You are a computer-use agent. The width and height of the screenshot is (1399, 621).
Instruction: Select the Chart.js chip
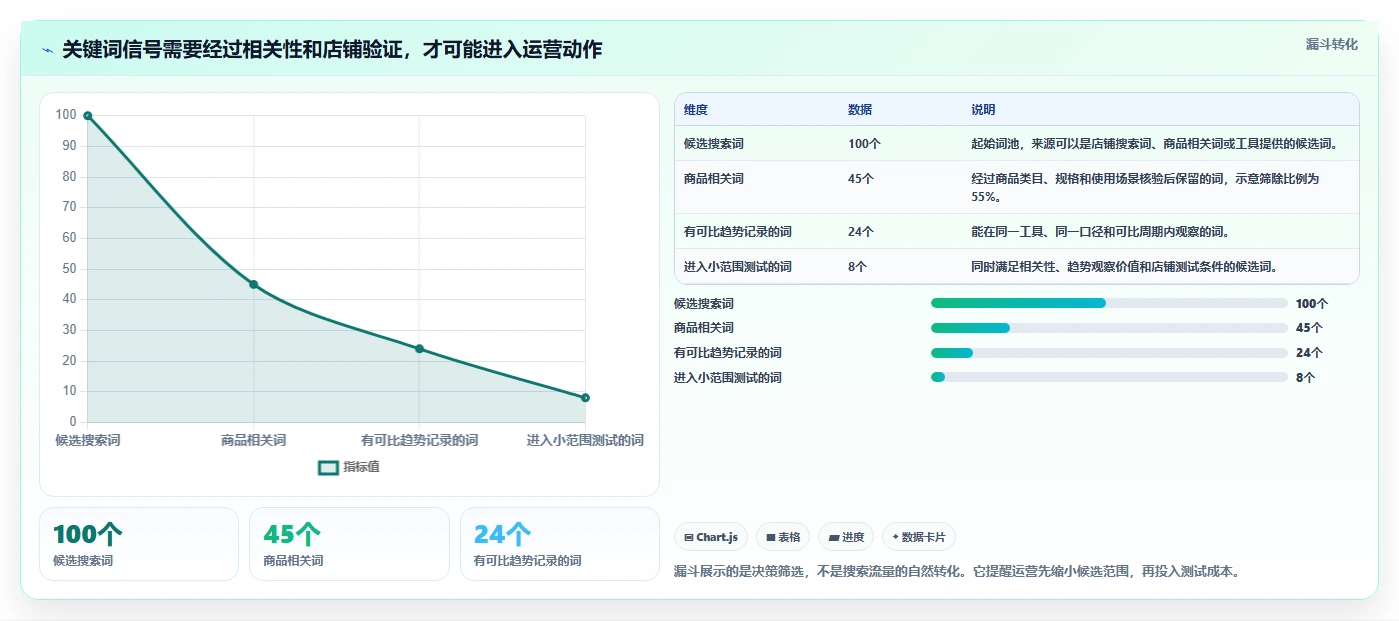[711, 537]
